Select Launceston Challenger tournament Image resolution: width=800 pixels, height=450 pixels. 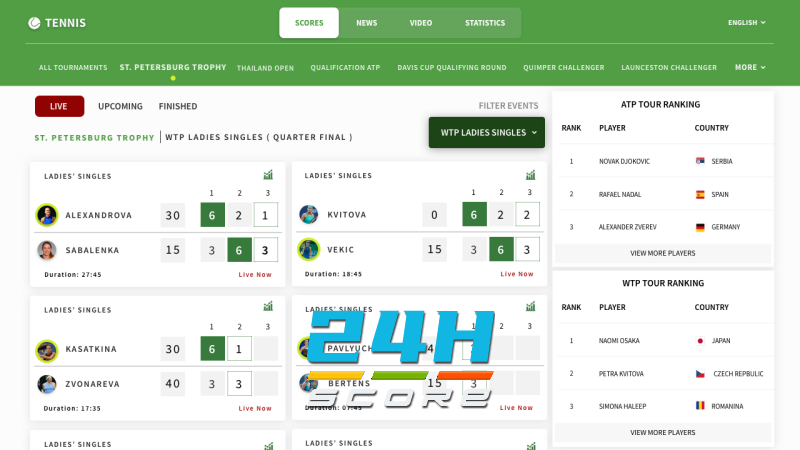point(669,67)
